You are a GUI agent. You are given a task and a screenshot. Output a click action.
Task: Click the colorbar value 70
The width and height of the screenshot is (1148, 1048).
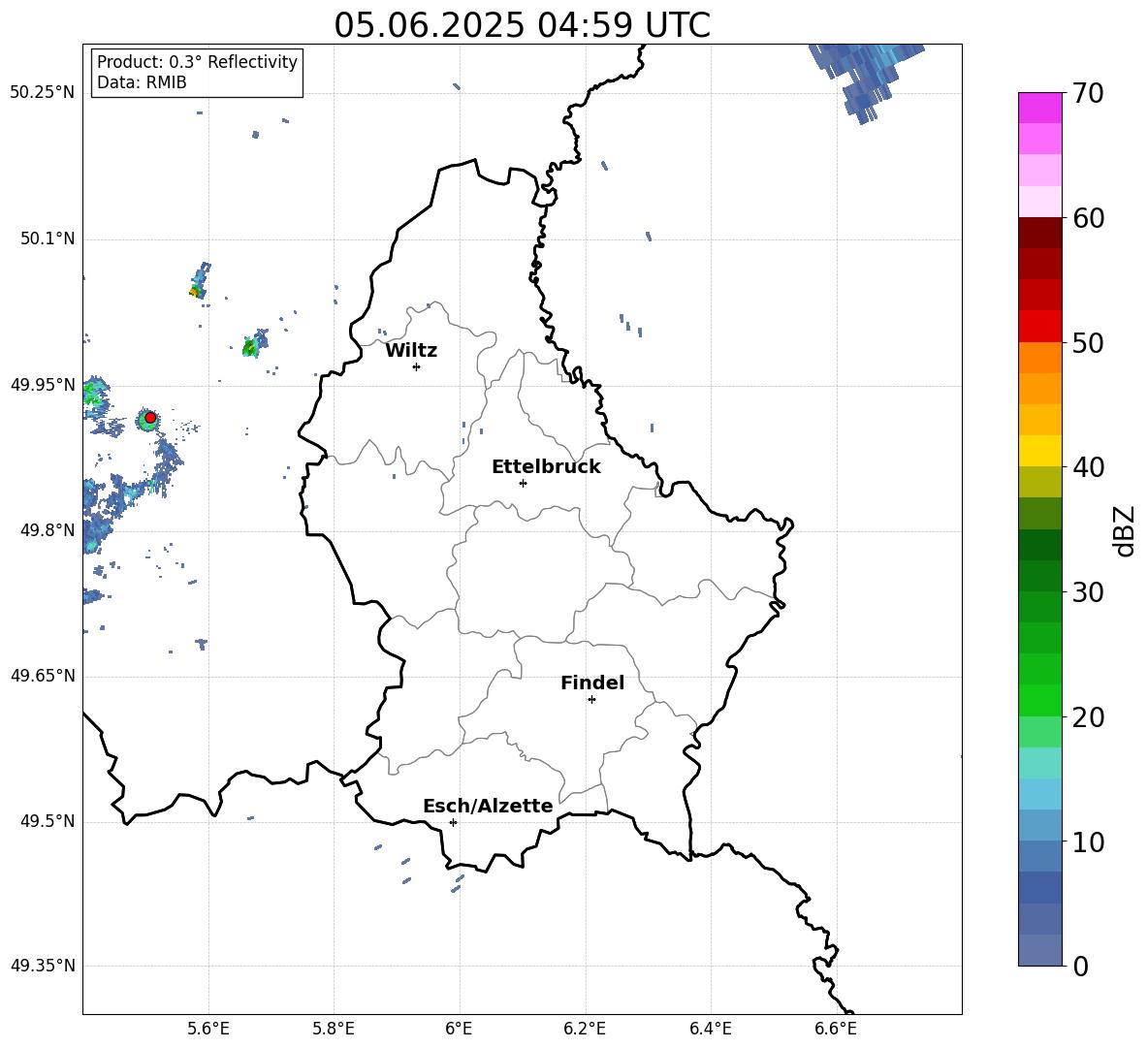point(1088,94)
